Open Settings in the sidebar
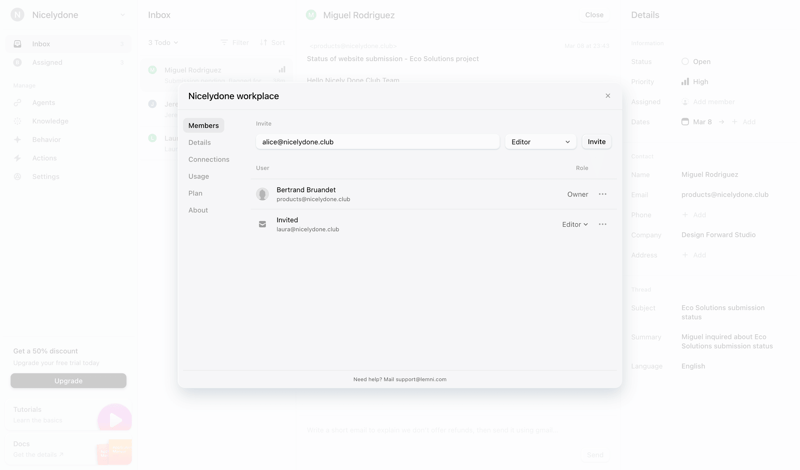The width and height of the screenshot is (800, 470). pyautogui.click(x=68, y=176)
